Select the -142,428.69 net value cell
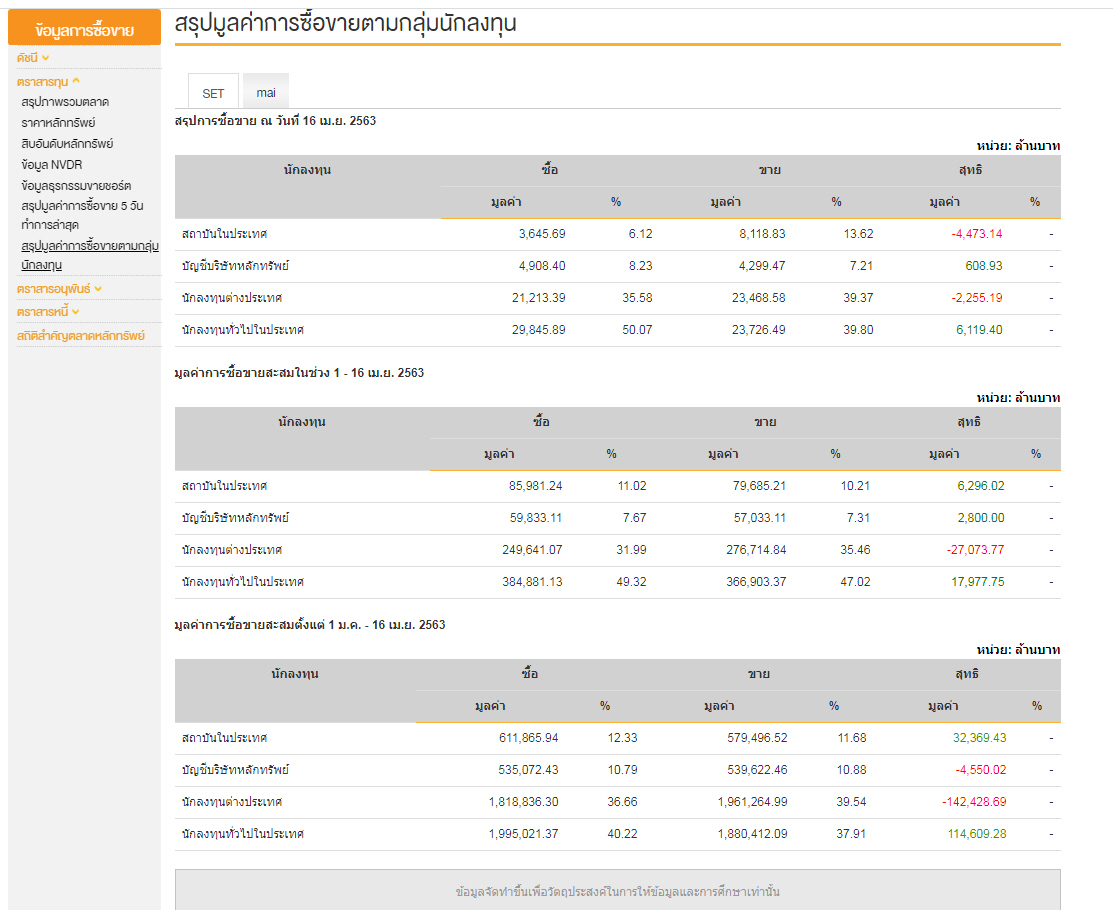The width and height of the screenshot is (1113, 910). [973, 802]
